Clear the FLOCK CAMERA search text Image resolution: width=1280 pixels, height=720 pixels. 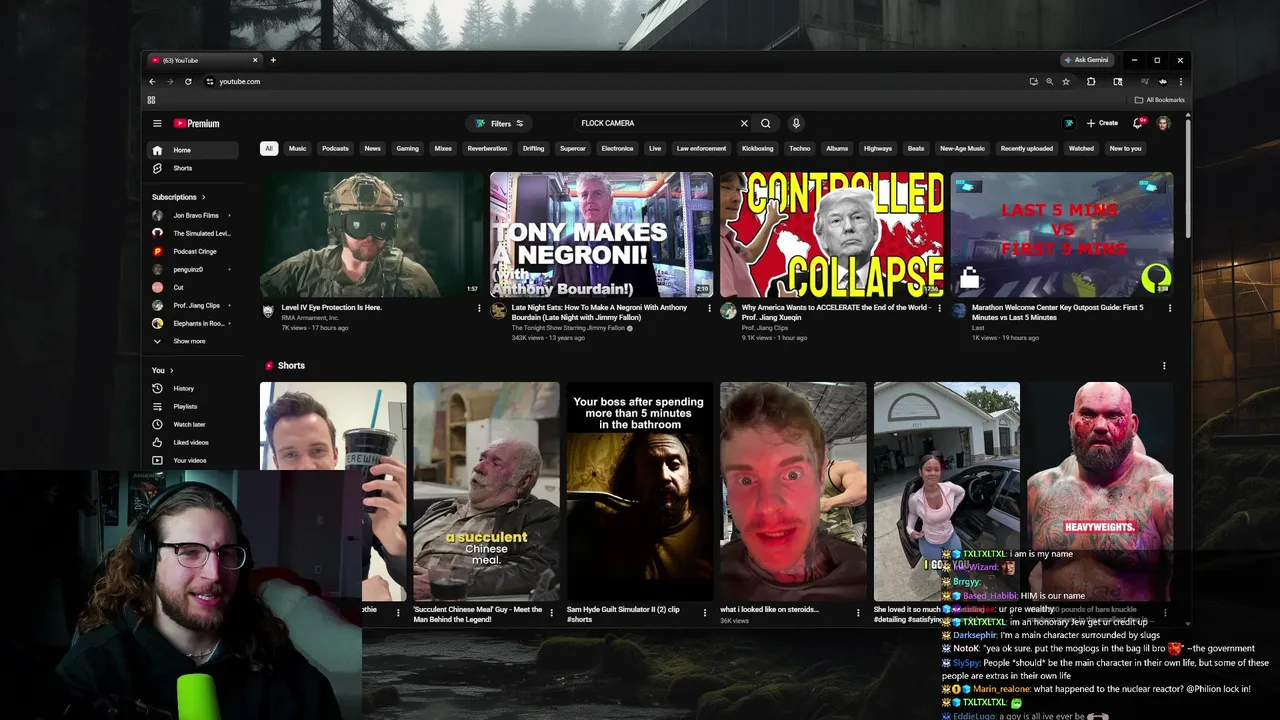click(744, 123)
